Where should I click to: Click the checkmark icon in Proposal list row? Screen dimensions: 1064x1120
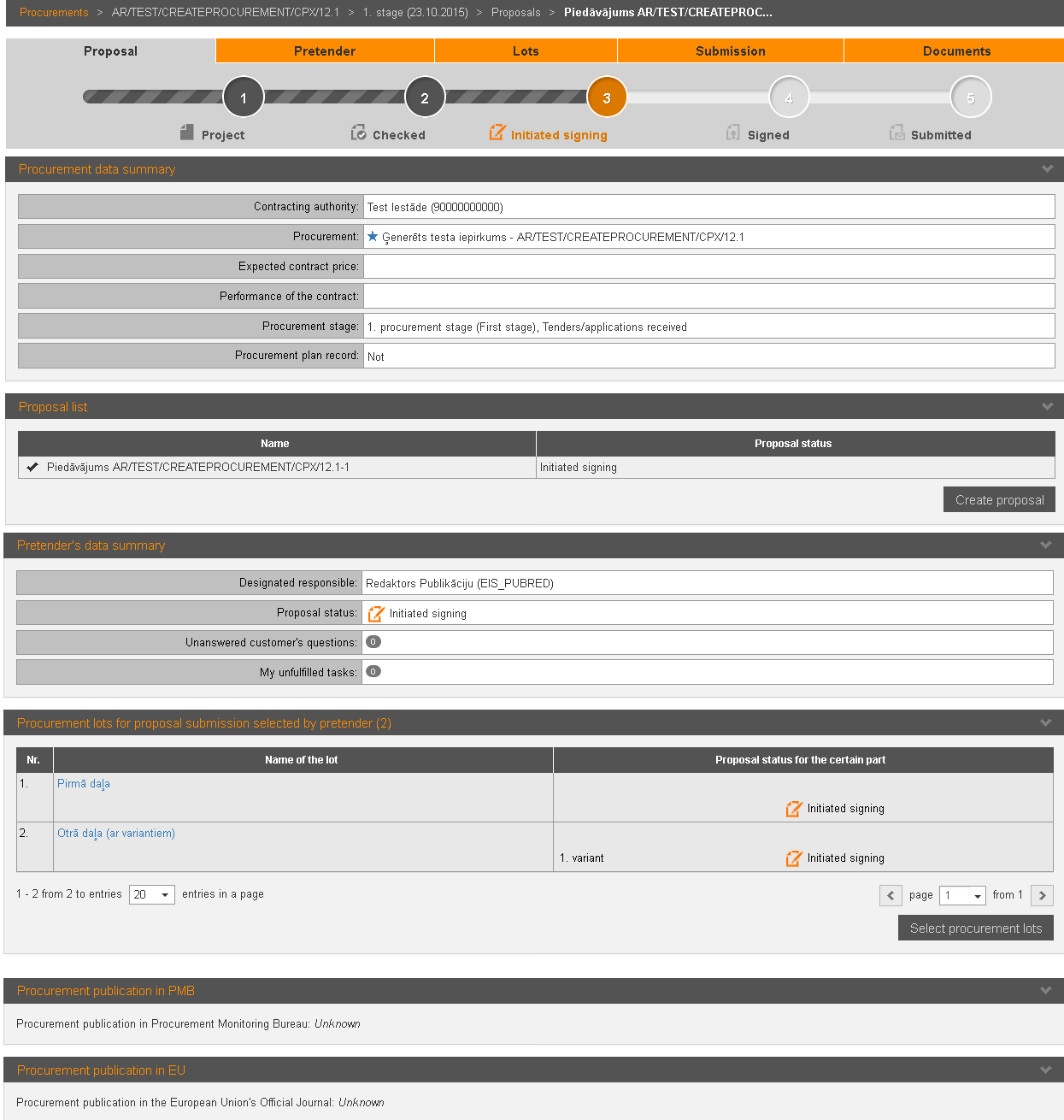(32, 467)
